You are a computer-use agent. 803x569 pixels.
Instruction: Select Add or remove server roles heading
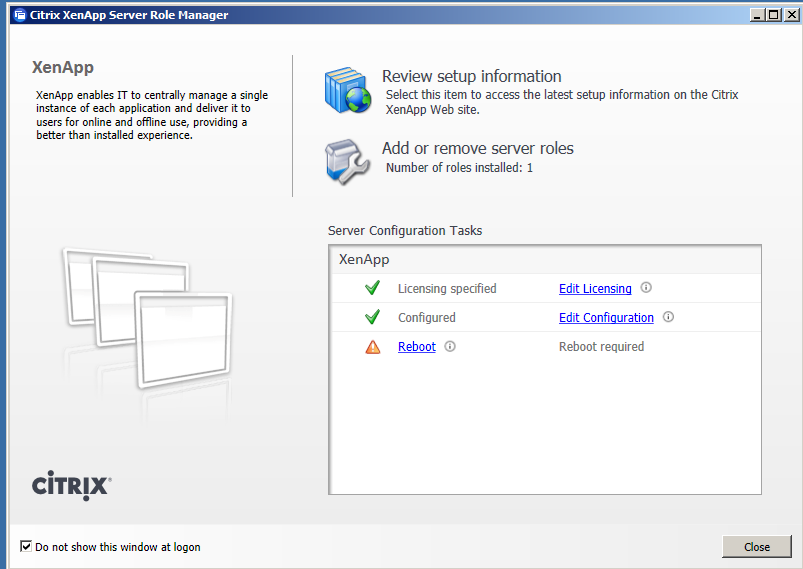click(478, 148)
